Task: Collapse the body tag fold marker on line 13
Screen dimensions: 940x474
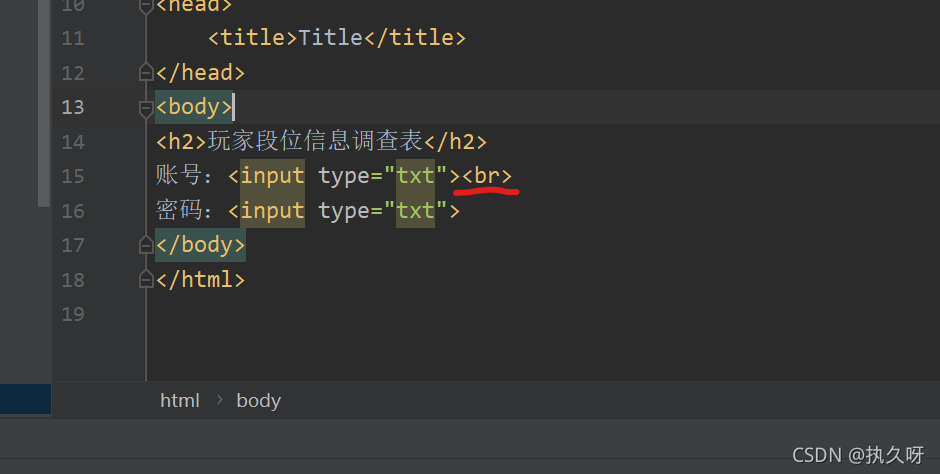Action: [146, 107]
